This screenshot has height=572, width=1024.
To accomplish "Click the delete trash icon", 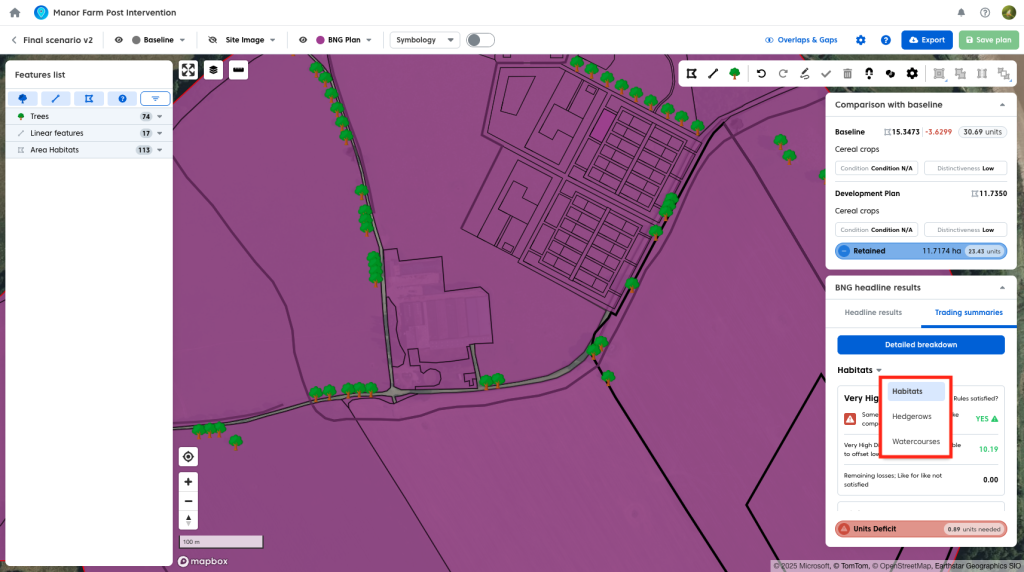I will pyautogui.click(x=848, y=73).
